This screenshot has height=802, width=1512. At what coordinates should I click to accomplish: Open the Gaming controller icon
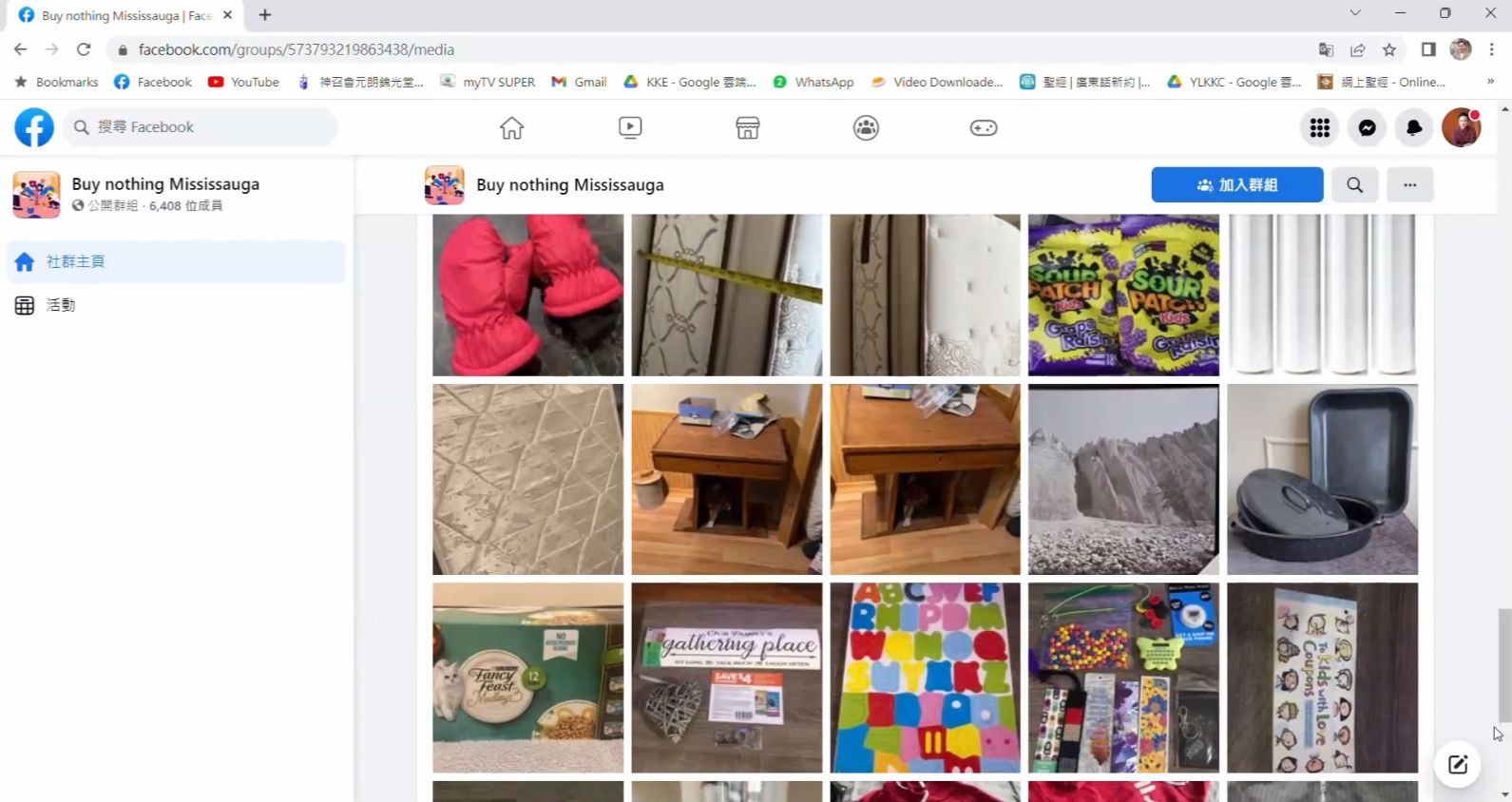tap(984, 127)
